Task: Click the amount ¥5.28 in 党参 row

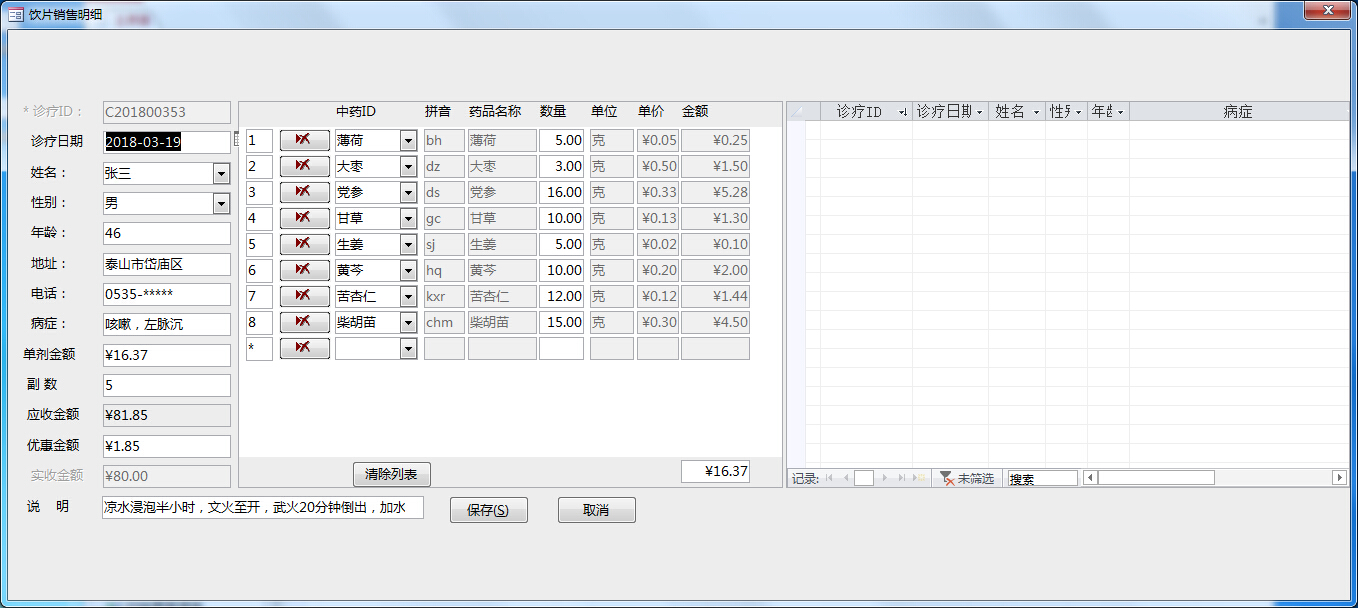Action: [x=715, y=192]
